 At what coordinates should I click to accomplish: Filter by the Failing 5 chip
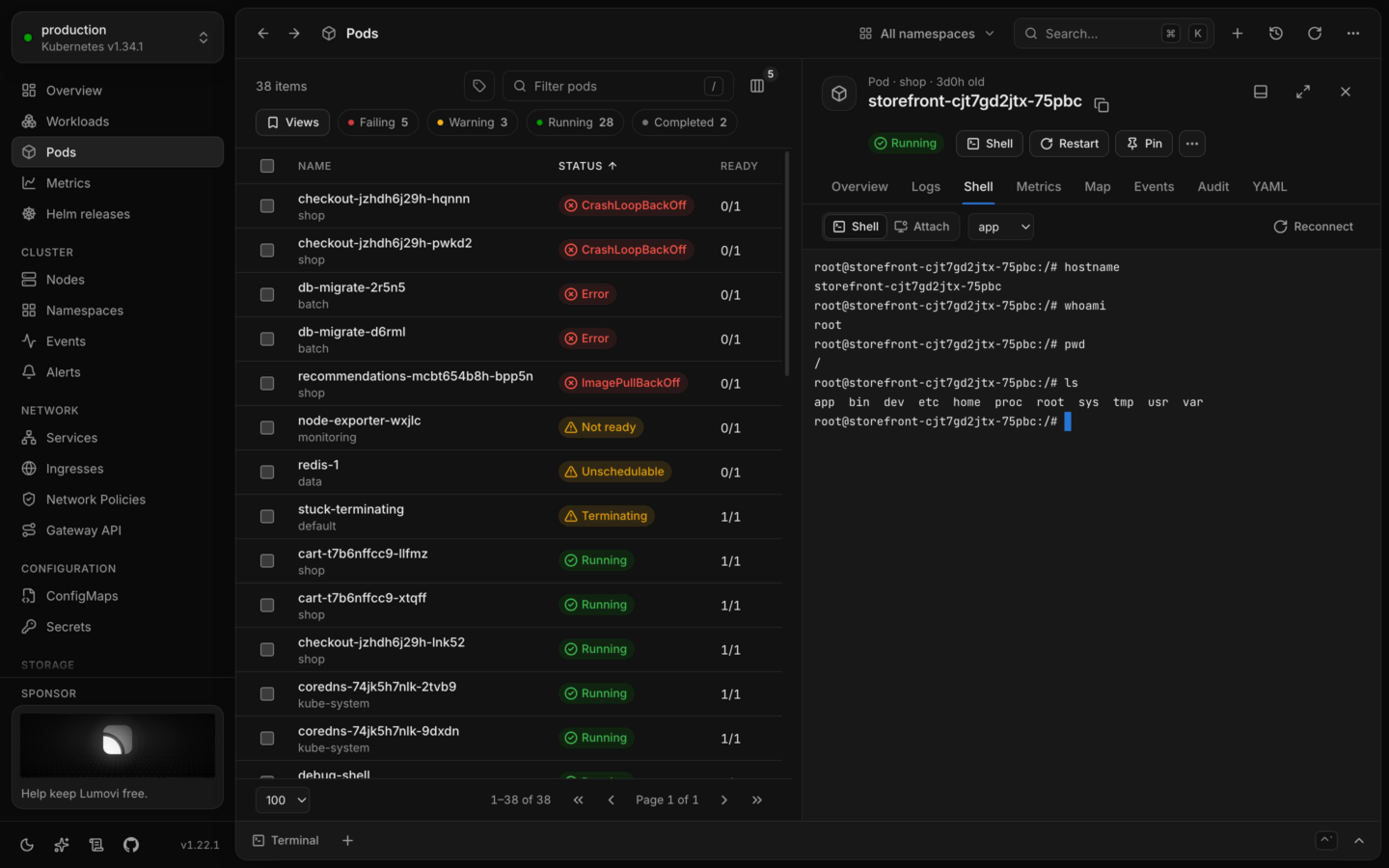tap(378, 122)
